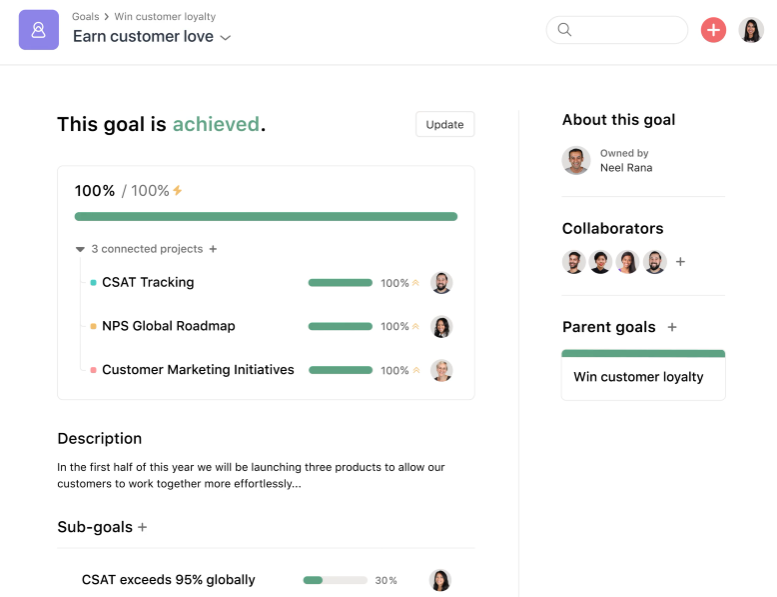This screenshot has height=597, width=777.
Task: Collapse the 3 connected projects list
Action: pyautogui.click(x=80, y=249)
